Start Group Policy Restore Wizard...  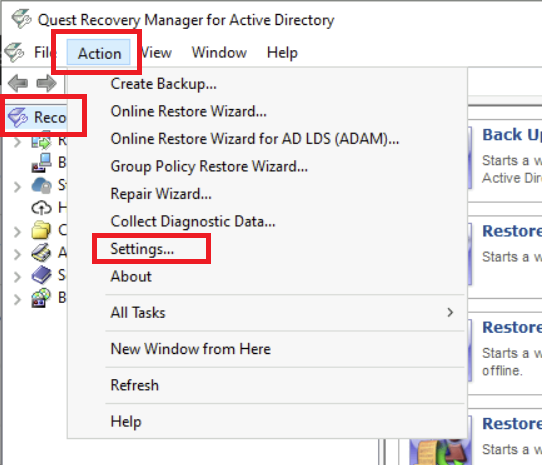[267, 166]
